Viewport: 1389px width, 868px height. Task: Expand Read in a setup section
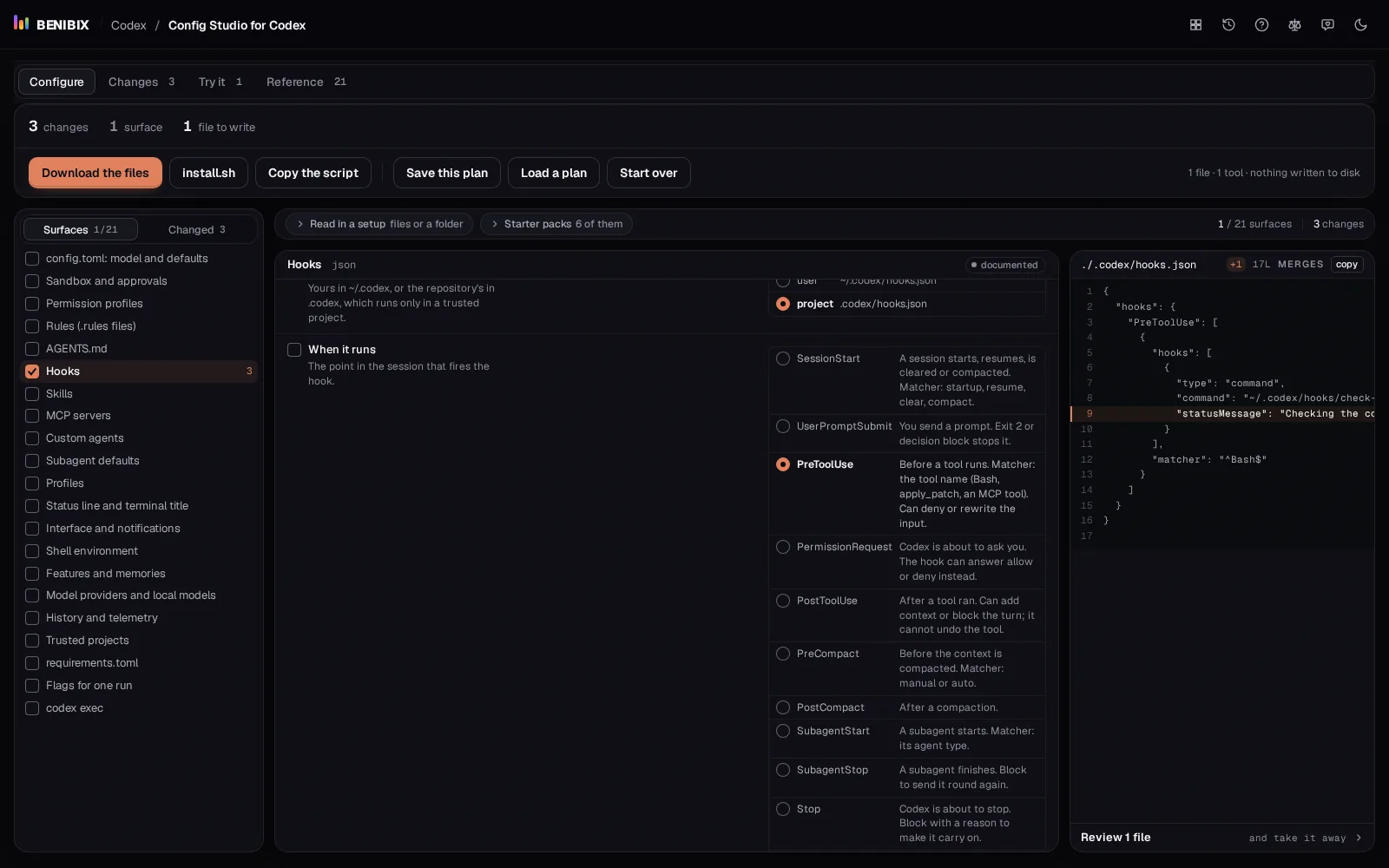379,224
